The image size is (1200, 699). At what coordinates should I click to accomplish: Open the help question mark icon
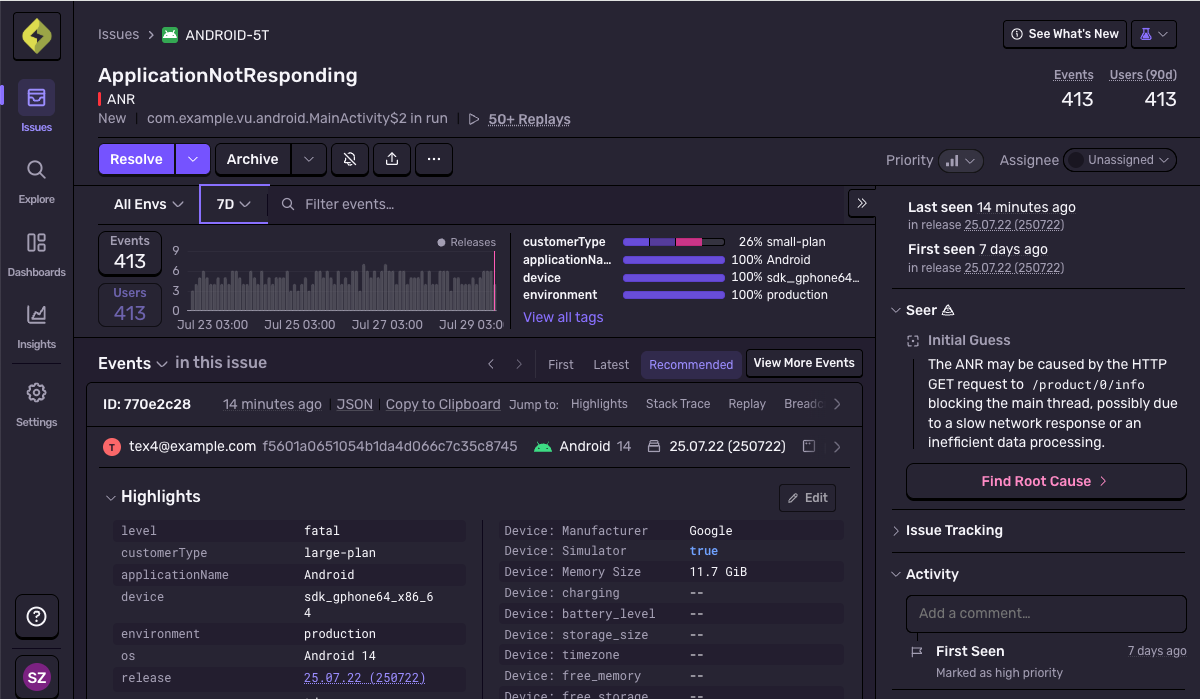click(36, 616)
